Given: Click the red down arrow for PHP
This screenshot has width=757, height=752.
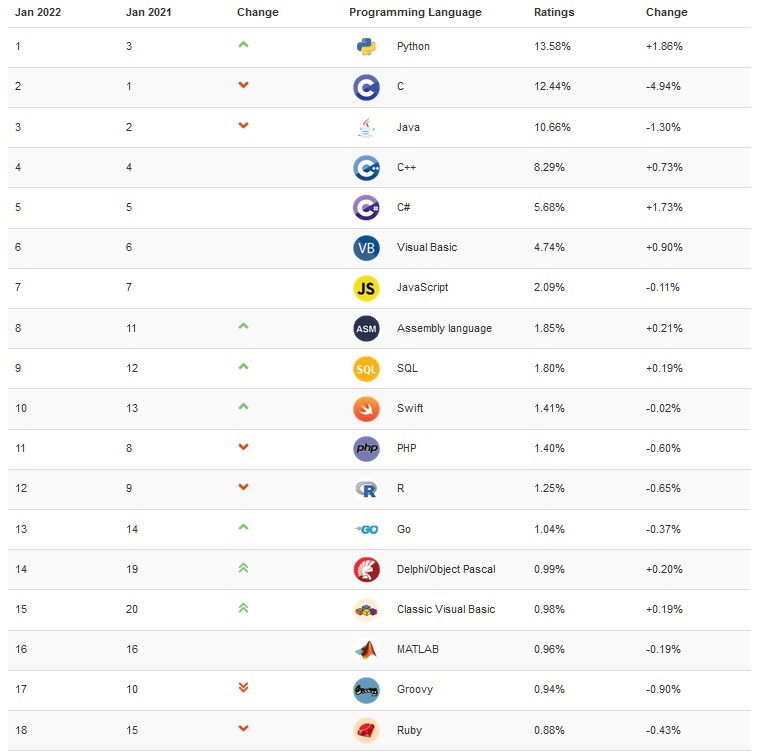Looking at the screenshot, I should point(243,447).
